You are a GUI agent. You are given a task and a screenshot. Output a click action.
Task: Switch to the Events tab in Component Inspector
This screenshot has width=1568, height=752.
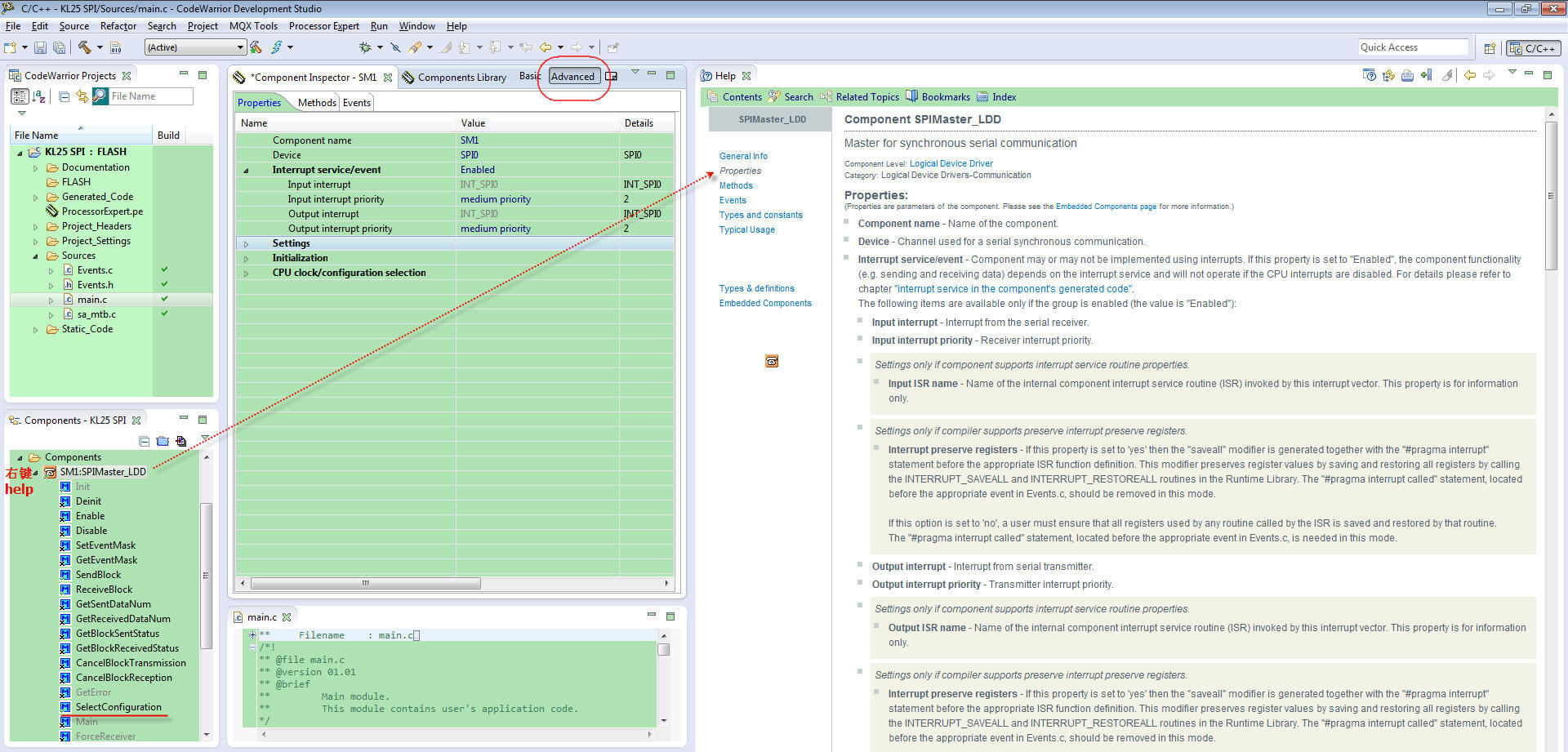pyautogui.click(x=356, y=102)
